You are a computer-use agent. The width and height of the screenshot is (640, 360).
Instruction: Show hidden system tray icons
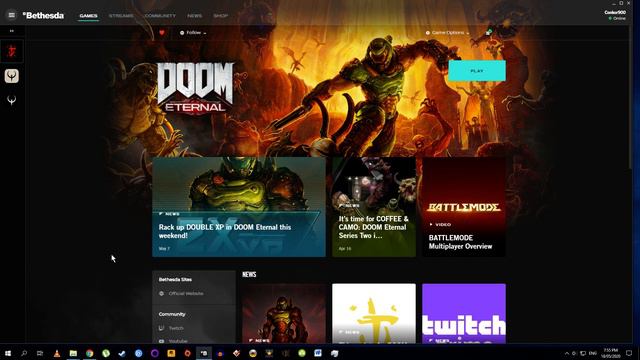coord(567,353)
